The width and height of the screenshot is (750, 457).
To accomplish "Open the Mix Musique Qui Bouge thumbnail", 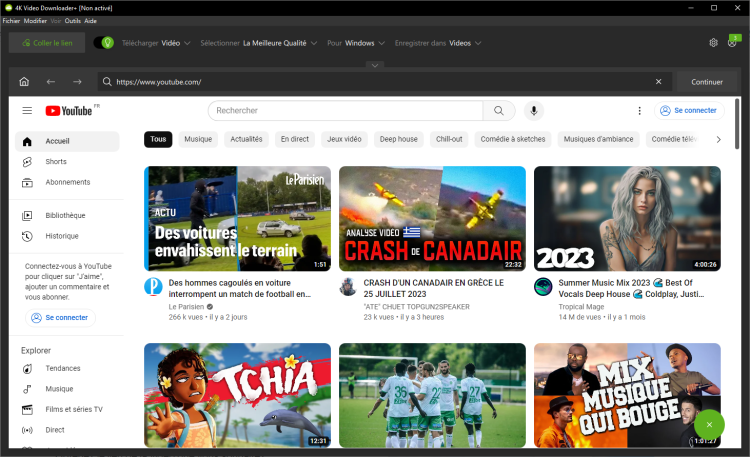I will pyautogui.click(x=627, y=395).
